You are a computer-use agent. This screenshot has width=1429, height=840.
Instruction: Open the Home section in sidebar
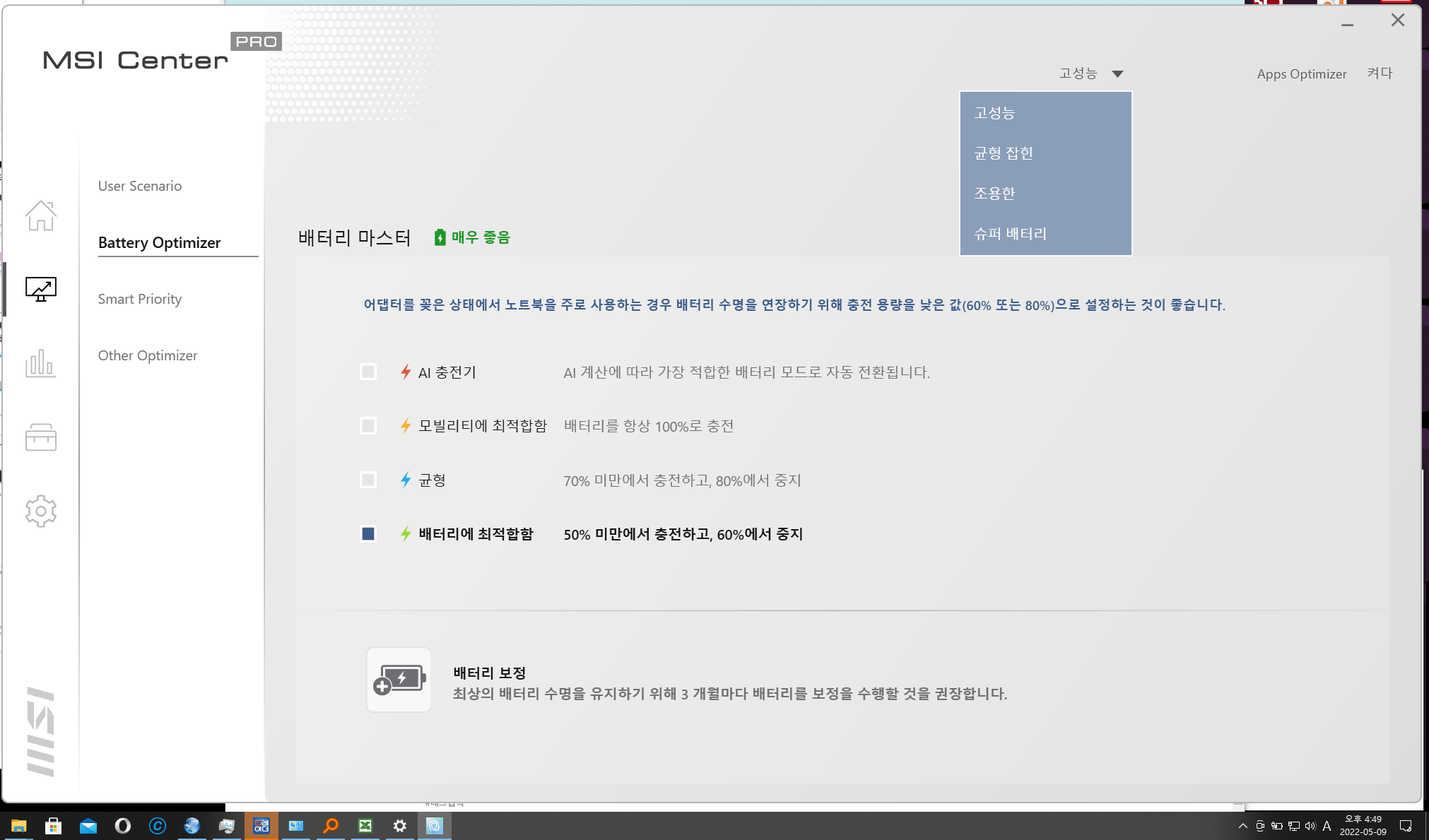[x=41, y=215]
